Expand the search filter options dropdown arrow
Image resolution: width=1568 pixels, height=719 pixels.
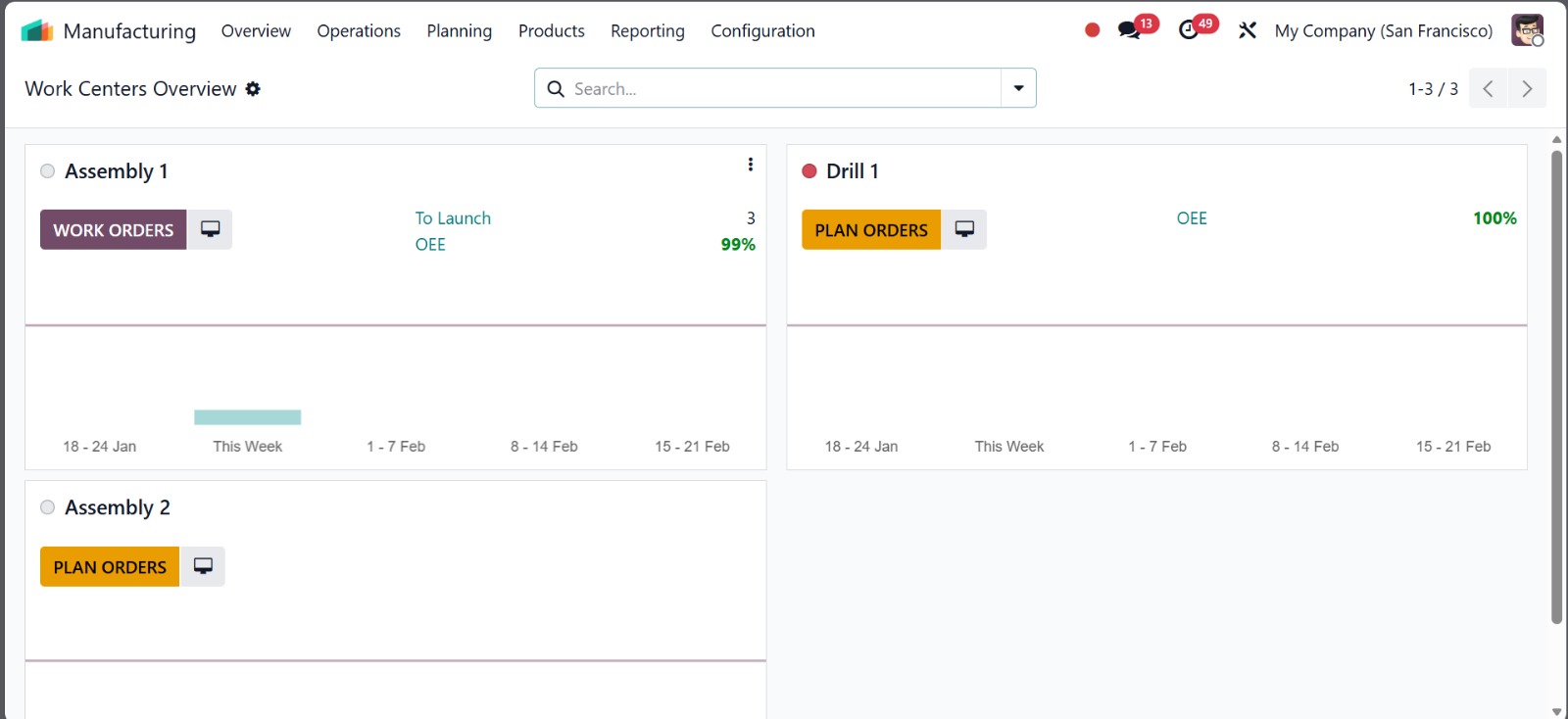1018,88
